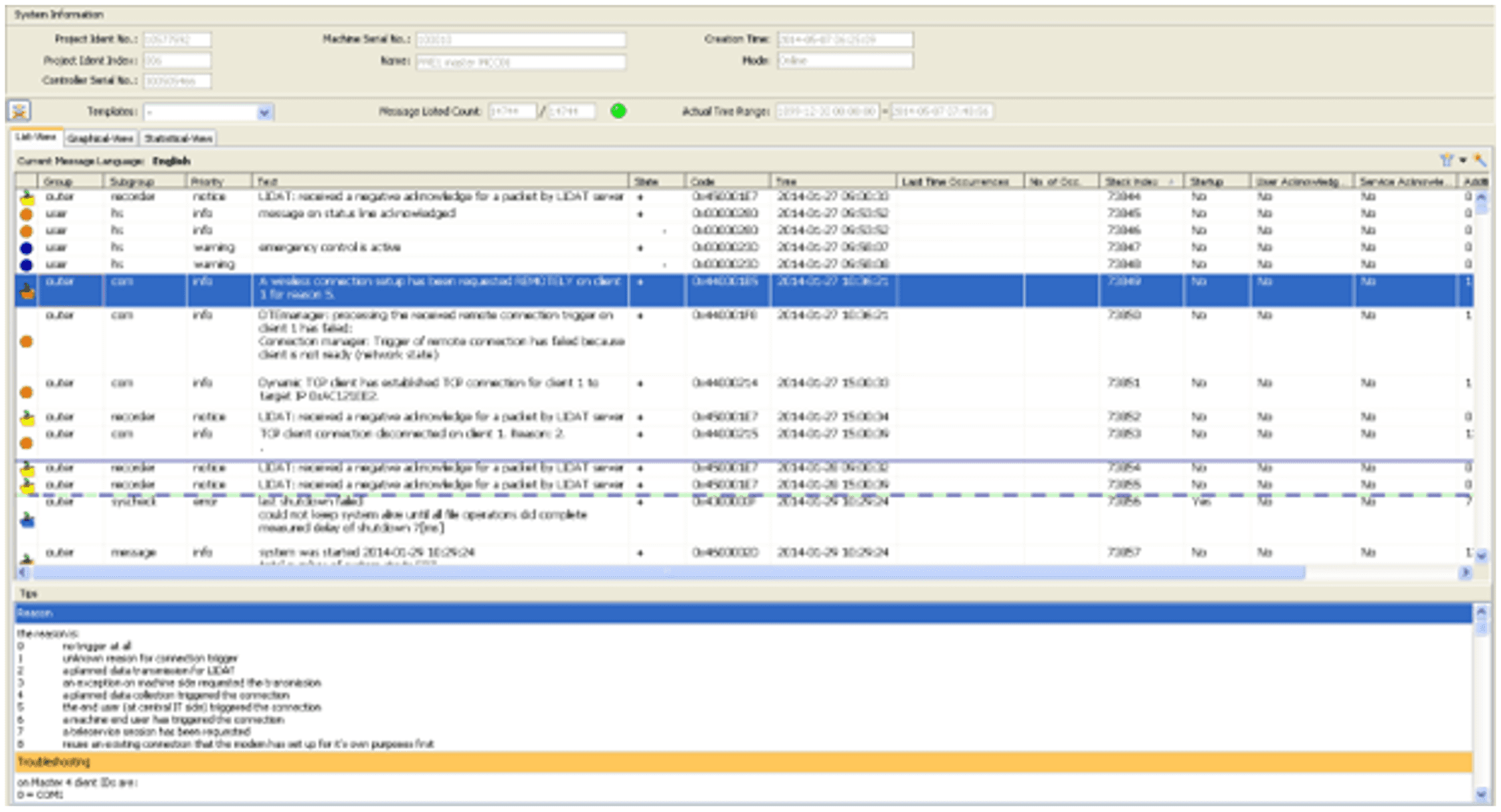1501x812 pixels.
Task: Click the No. of Occ. column header
Action: pyautogui.click(x=1061, y=181)
